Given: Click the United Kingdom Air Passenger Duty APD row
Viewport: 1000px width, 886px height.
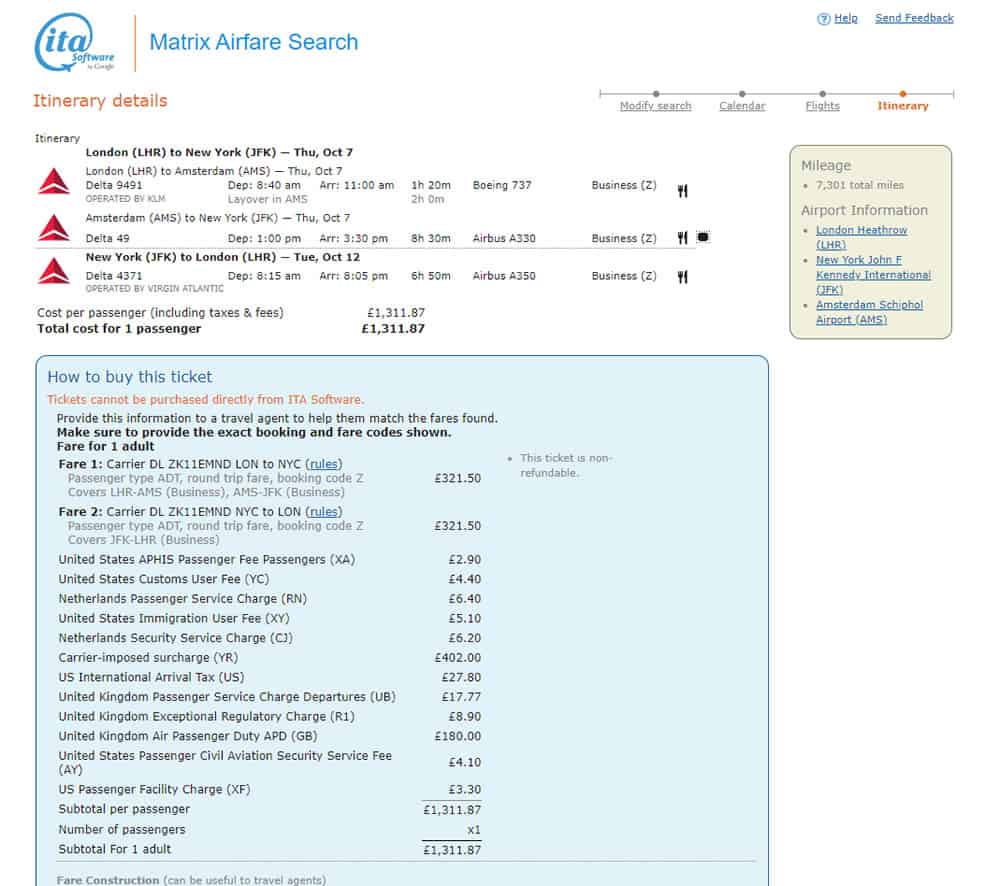Looking at the screenshot, I should click(270, 736).
